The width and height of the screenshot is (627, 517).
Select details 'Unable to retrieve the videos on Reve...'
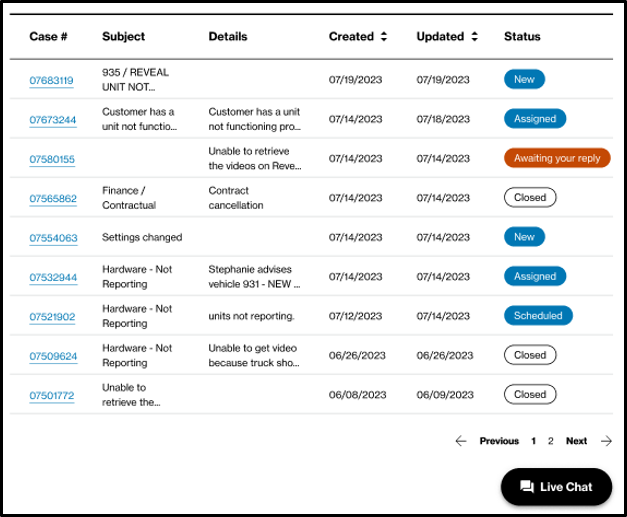pos(255,158)
